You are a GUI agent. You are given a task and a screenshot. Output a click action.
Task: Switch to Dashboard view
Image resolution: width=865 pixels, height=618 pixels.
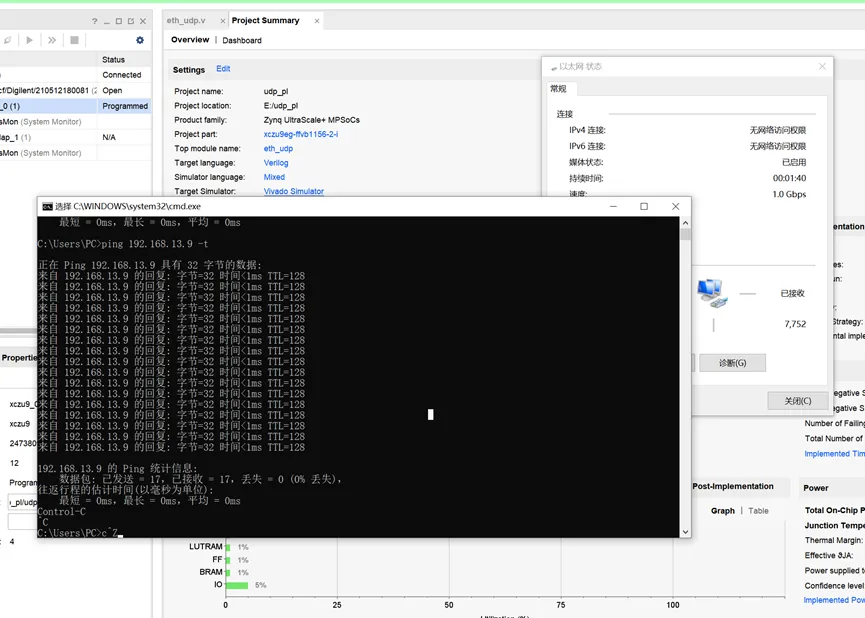[242, 40]
